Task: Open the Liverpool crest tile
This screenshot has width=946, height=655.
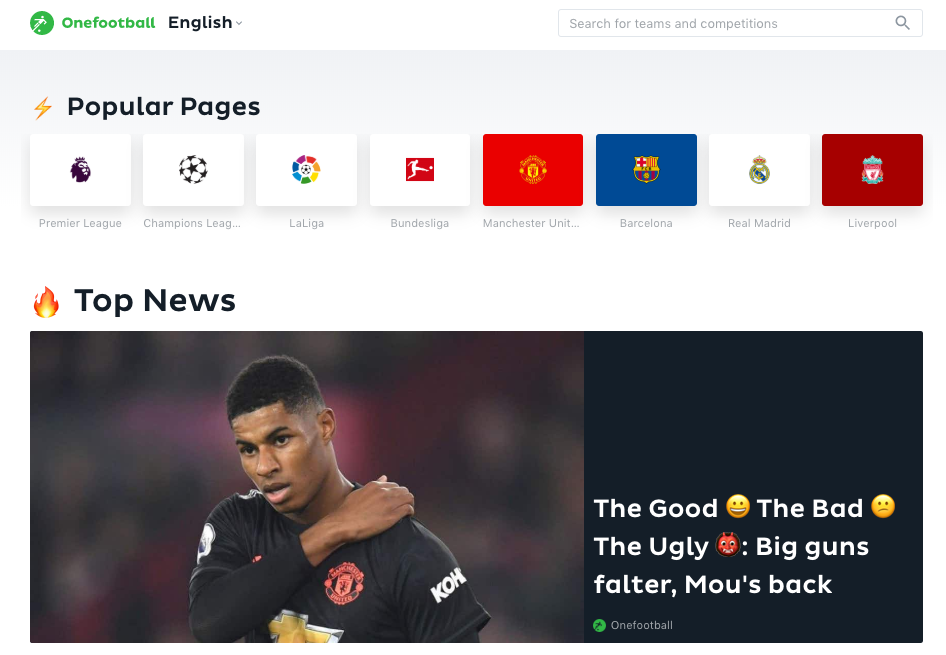Action: coord(872,170)
